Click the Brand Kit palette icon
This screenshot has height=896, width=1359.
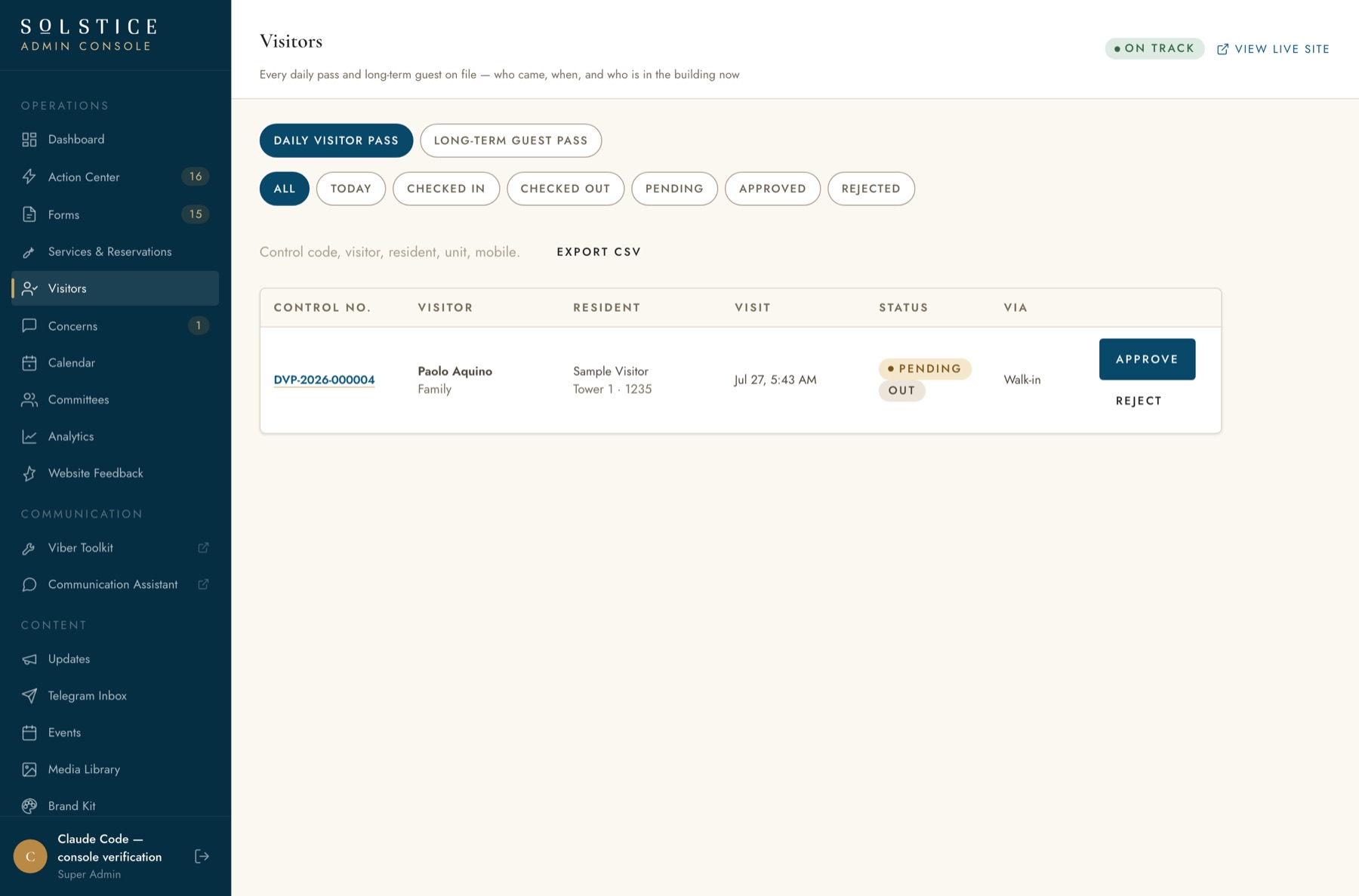(x=29, y=806)
